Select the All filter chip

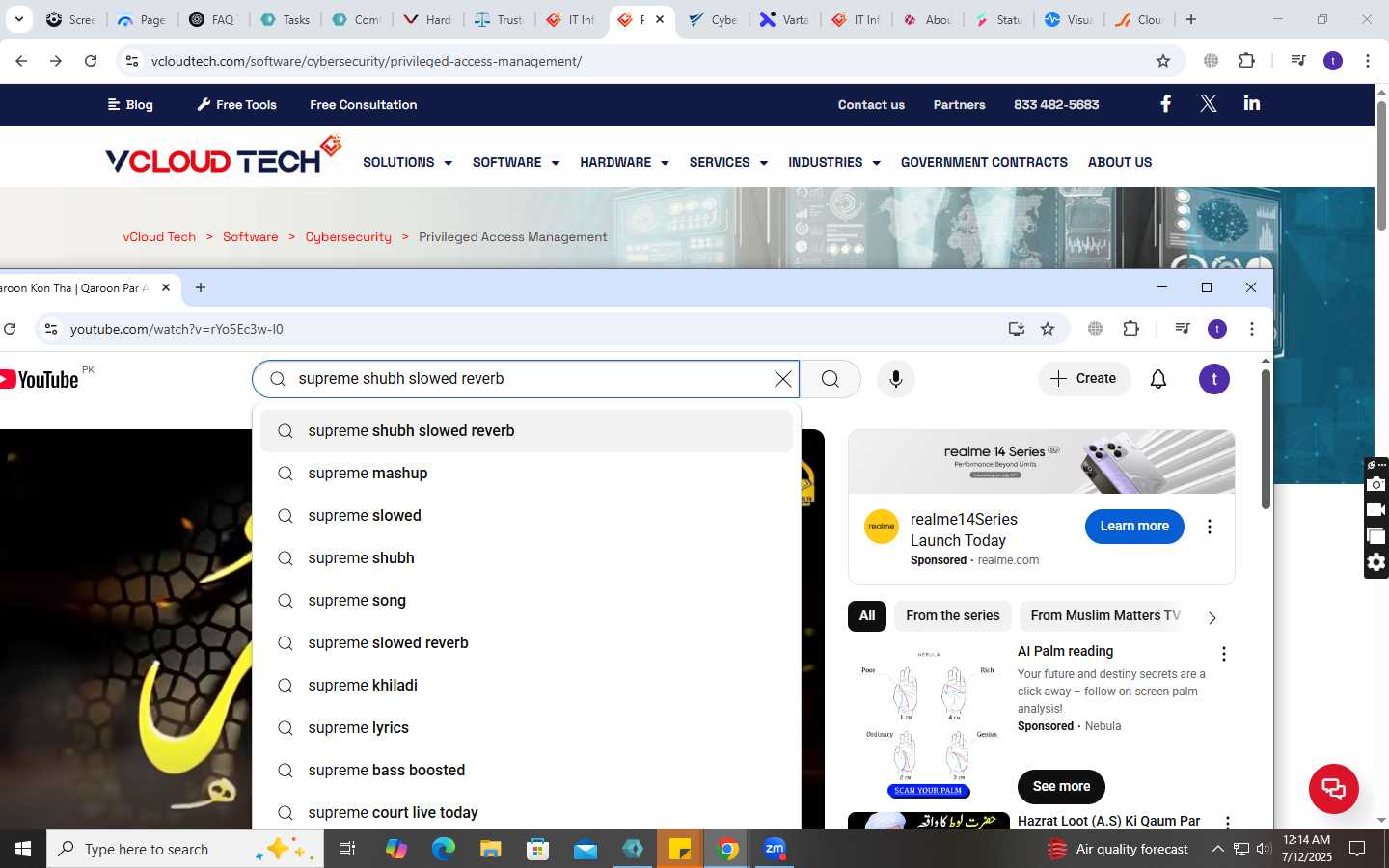coord(867,615)
